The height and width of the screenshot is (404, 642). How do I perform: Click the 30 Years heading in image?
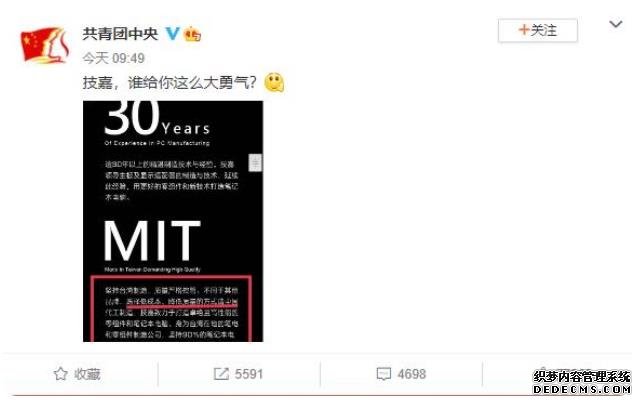[x=157, y=119]
